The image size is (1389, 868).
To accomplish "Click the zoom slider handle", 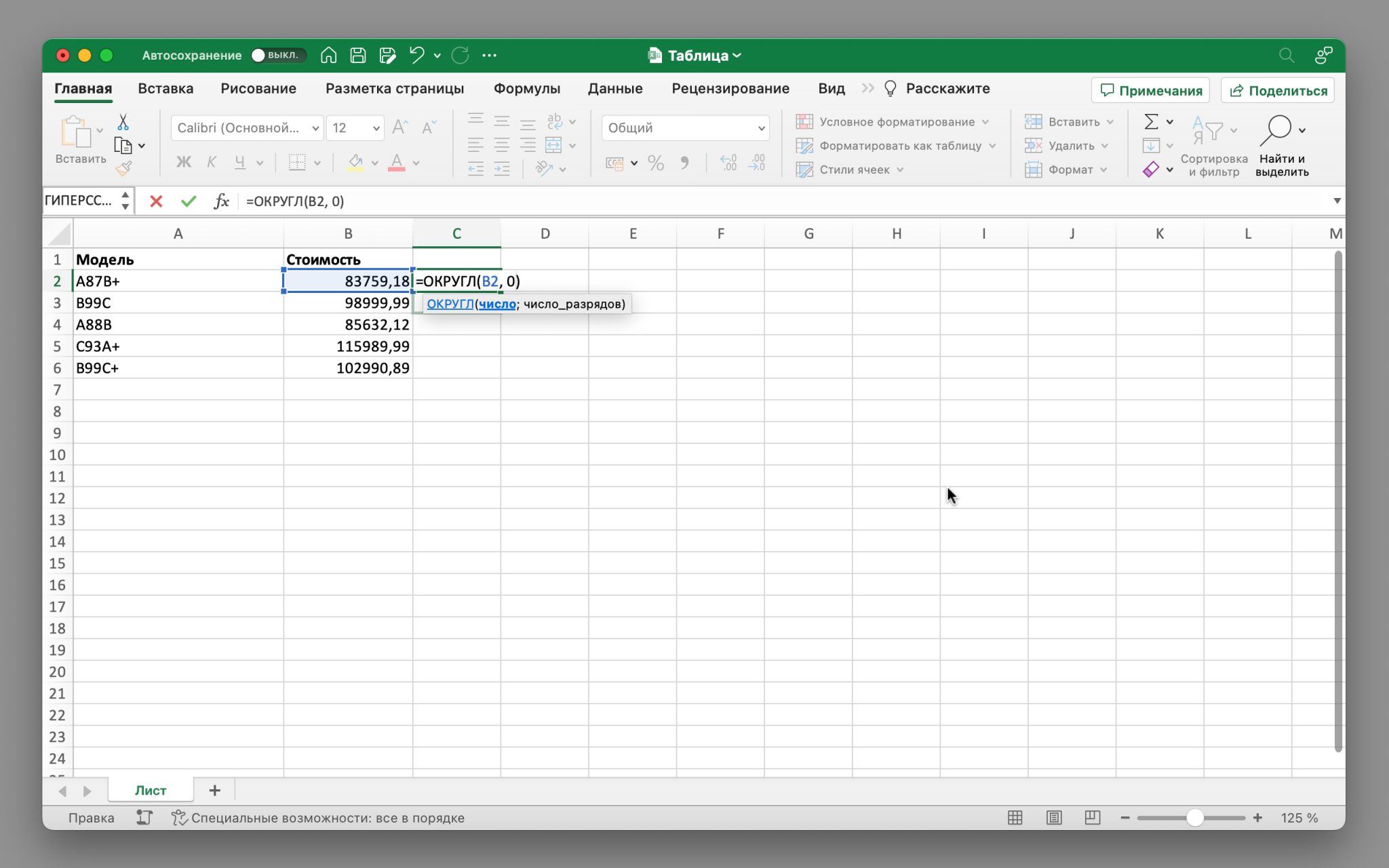I will [x=1195, y=818].
